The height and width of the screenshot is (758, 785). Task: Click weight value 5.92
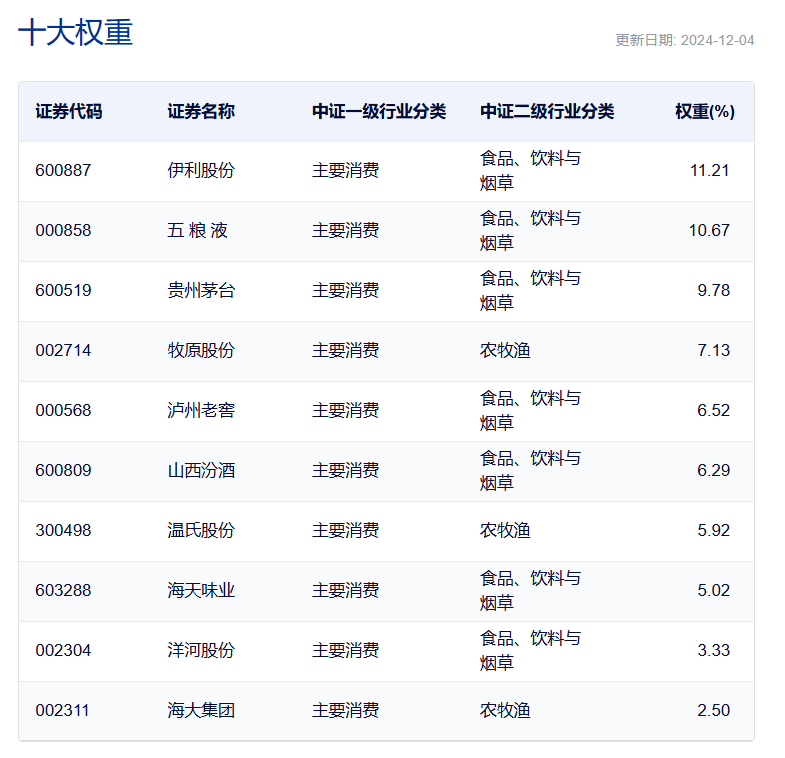coord(713,531)
